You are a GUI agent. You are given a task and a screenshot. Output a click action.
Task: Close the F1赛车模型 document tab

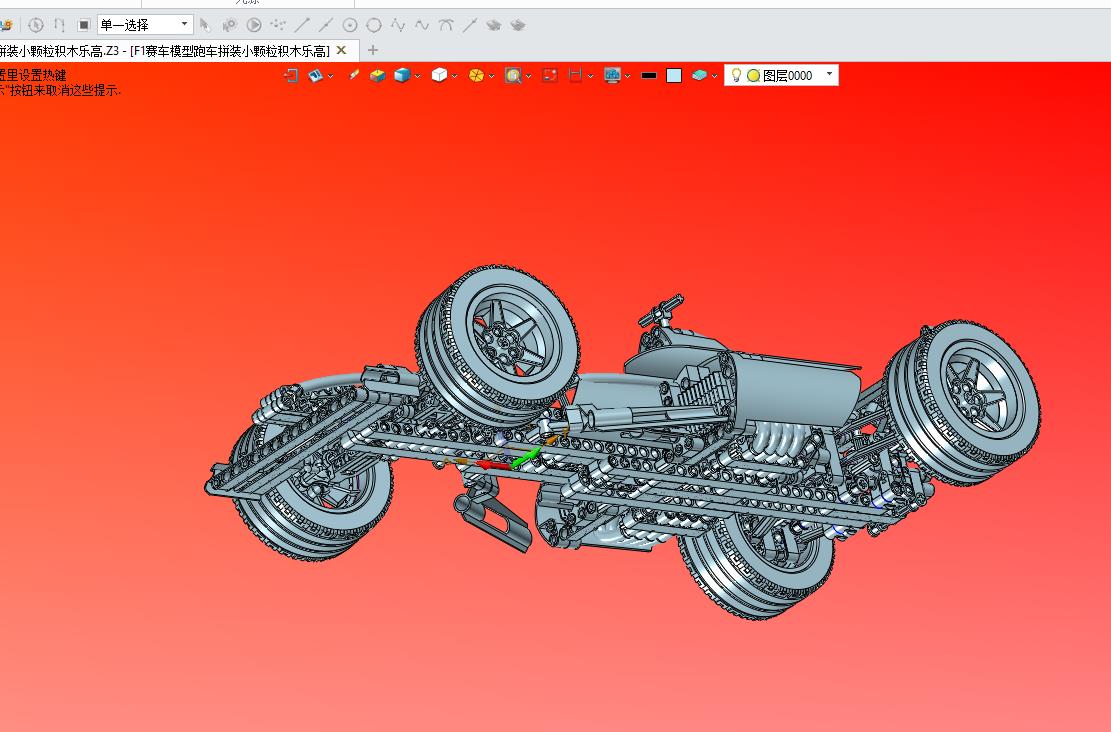(342, 50)
